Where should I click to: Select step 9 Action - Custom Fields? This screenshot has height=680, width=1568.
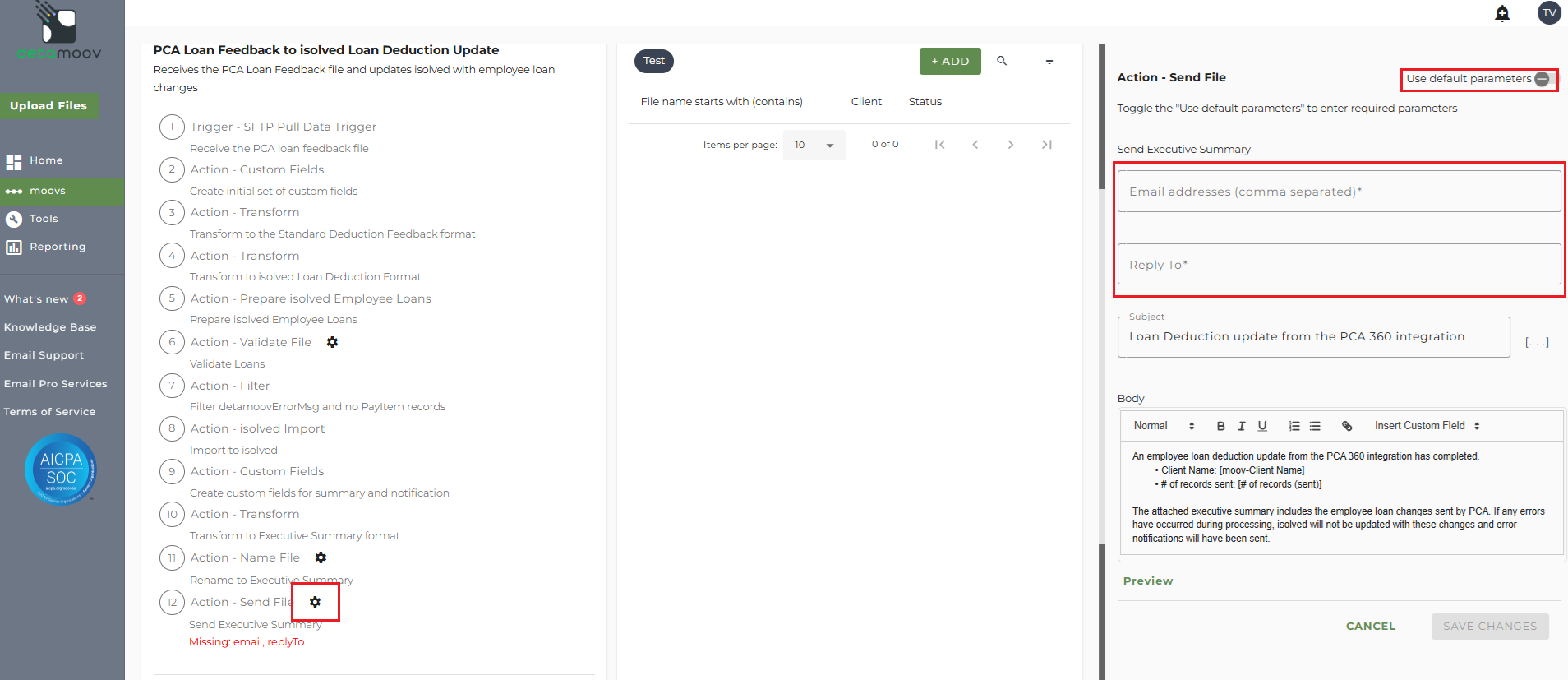click(x=257, y=471)
